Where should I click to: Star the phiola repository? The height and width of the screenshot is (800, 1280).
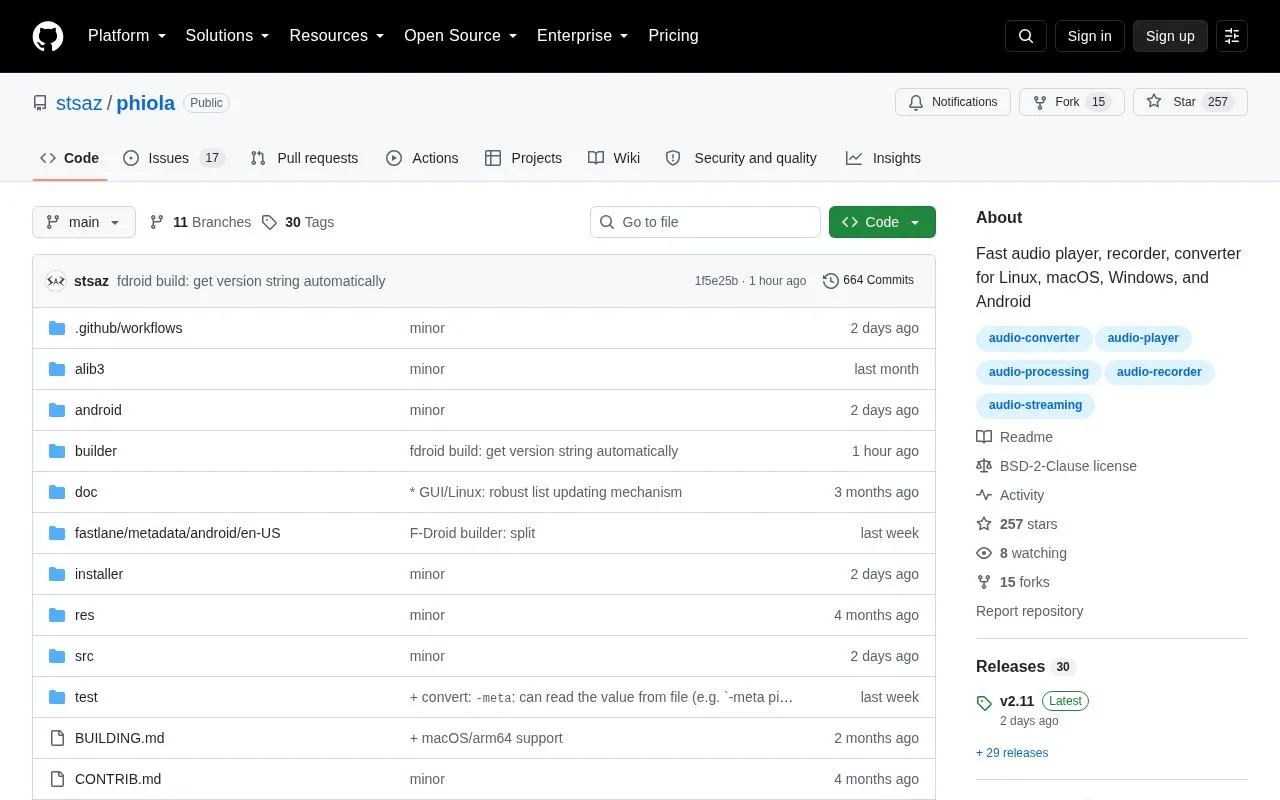[1190, 102]
